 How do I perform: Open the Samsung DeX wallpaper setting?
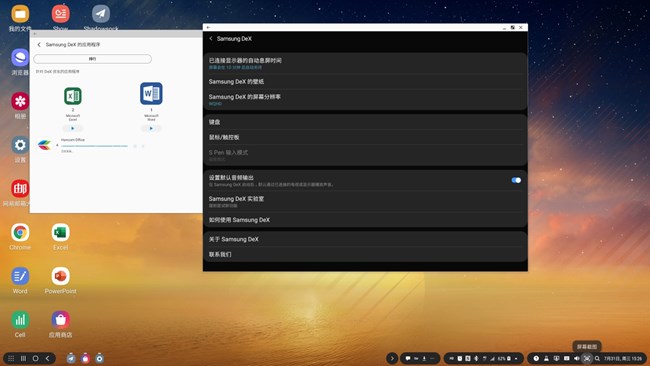click(x=365, y=82)
